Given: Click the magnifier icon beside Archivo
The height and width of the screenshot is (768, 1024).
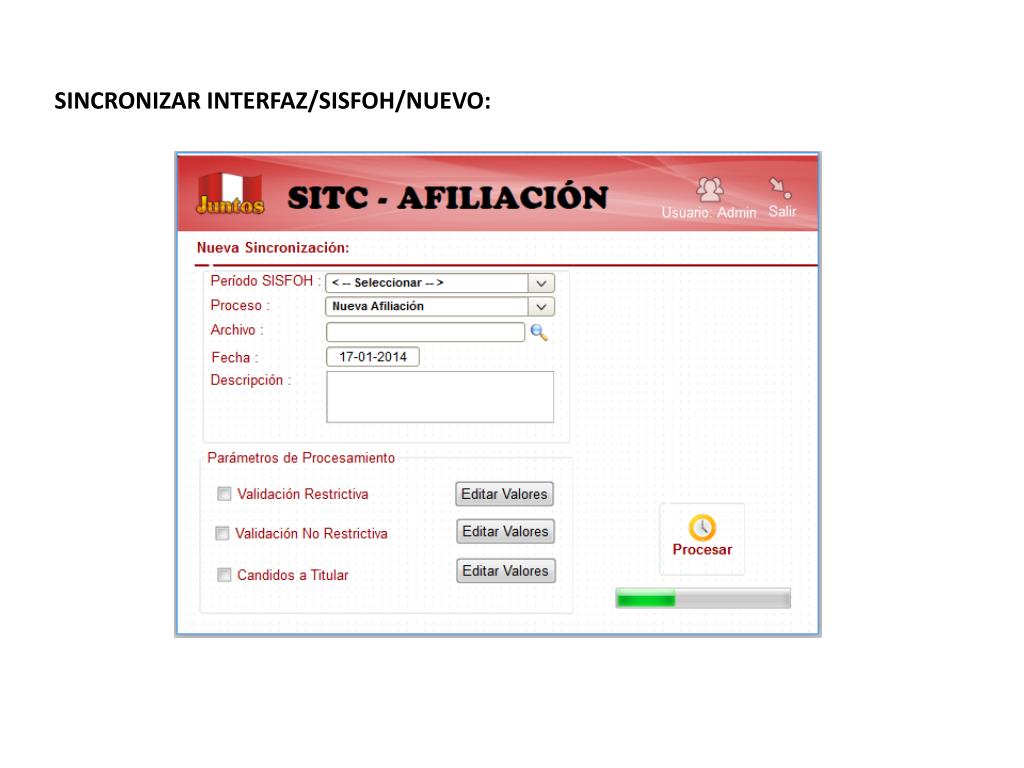Looking at the screenshot, I should point(539,332).
